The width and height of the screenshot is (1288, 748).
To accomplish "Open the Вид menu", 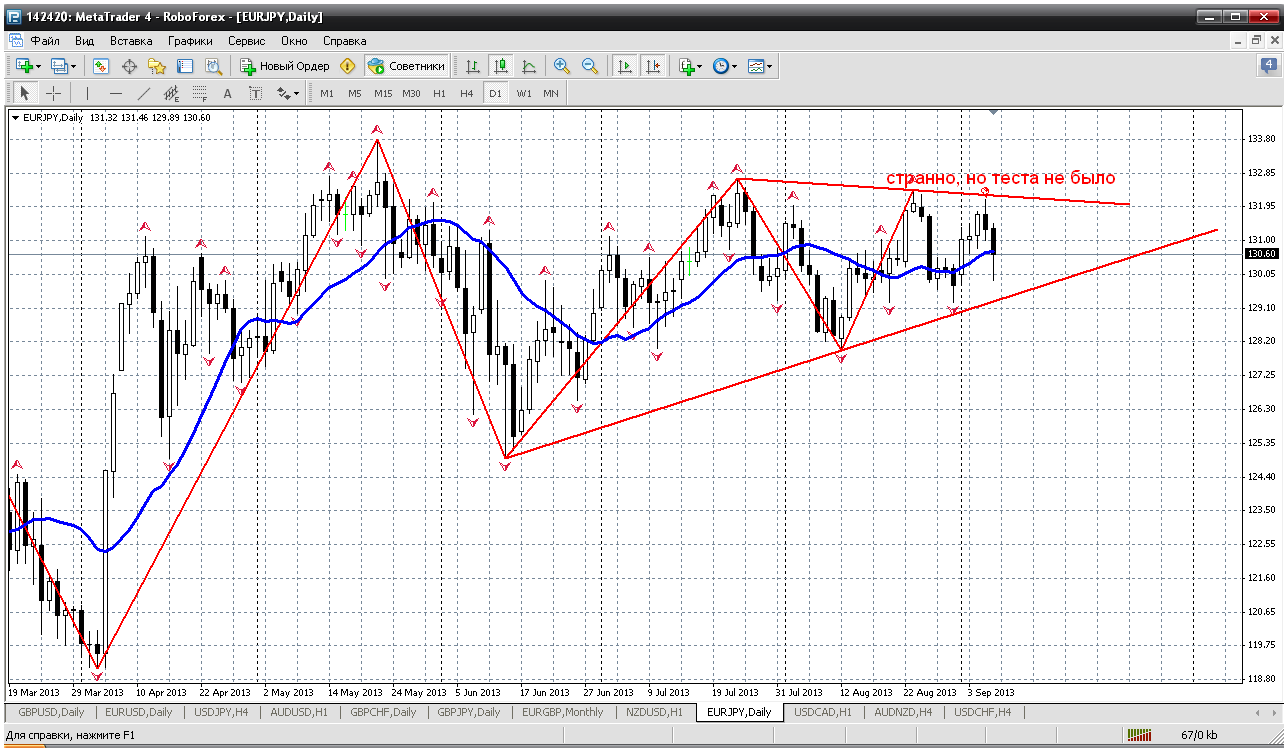I will coord(85,41).
